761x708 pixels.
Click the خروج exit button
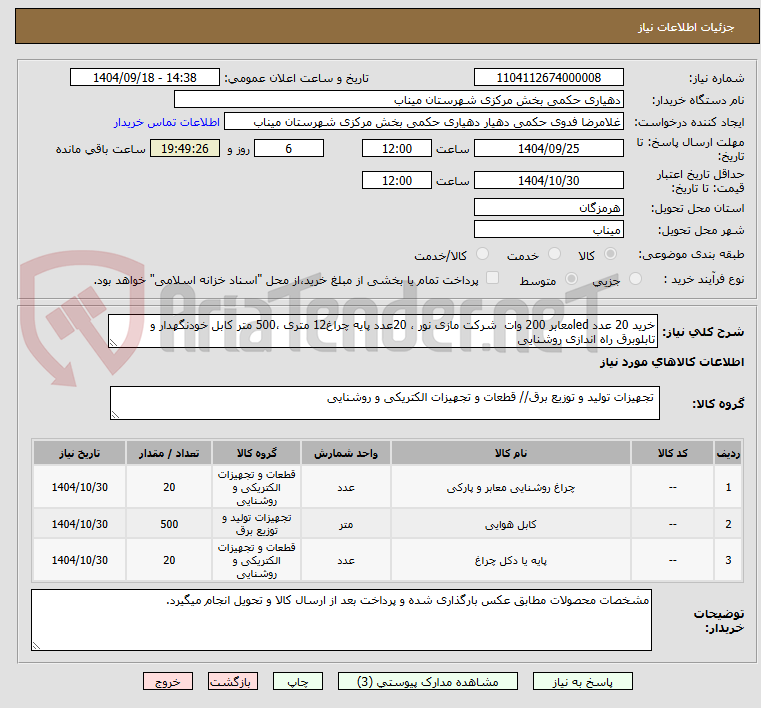[167, 681]
